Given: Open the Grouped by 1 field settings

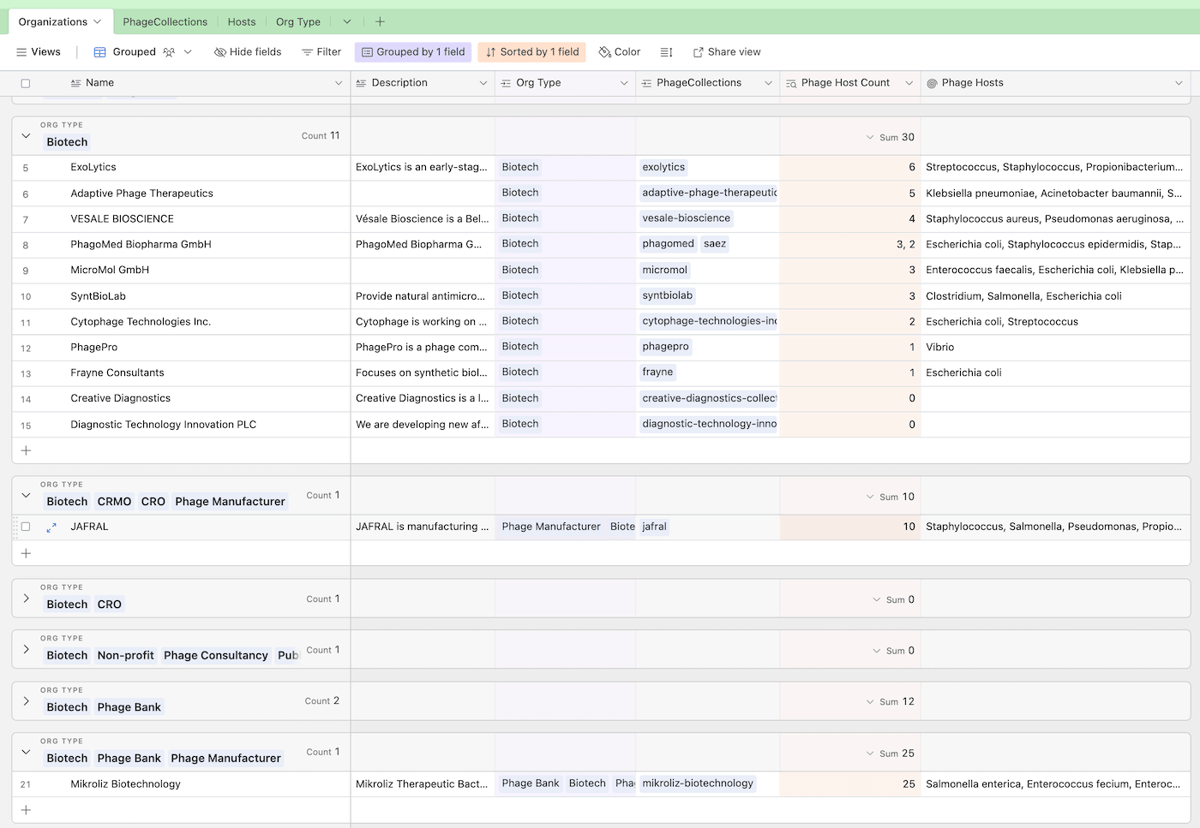Looking at the screenshot, I should point(414,52).
